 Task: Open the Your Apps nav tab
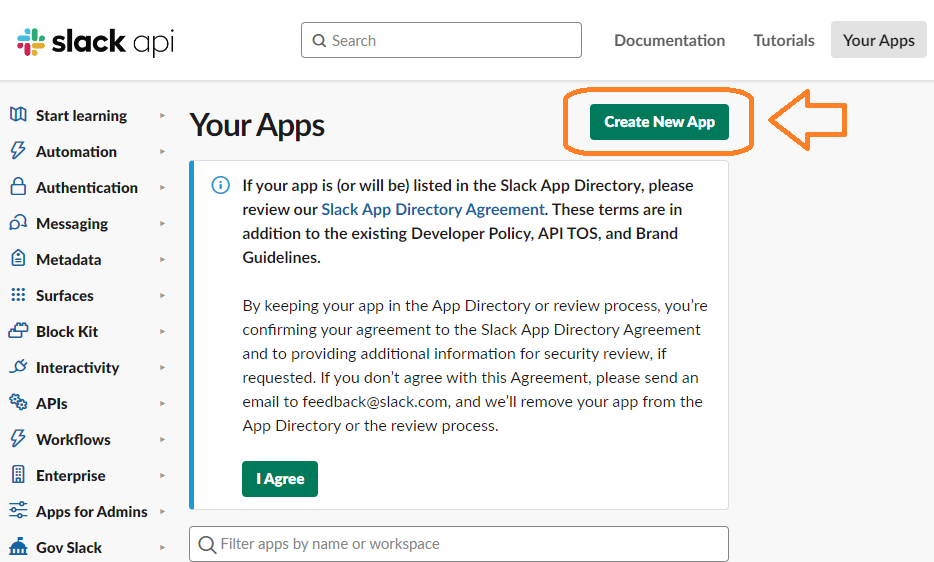point(879,40)
